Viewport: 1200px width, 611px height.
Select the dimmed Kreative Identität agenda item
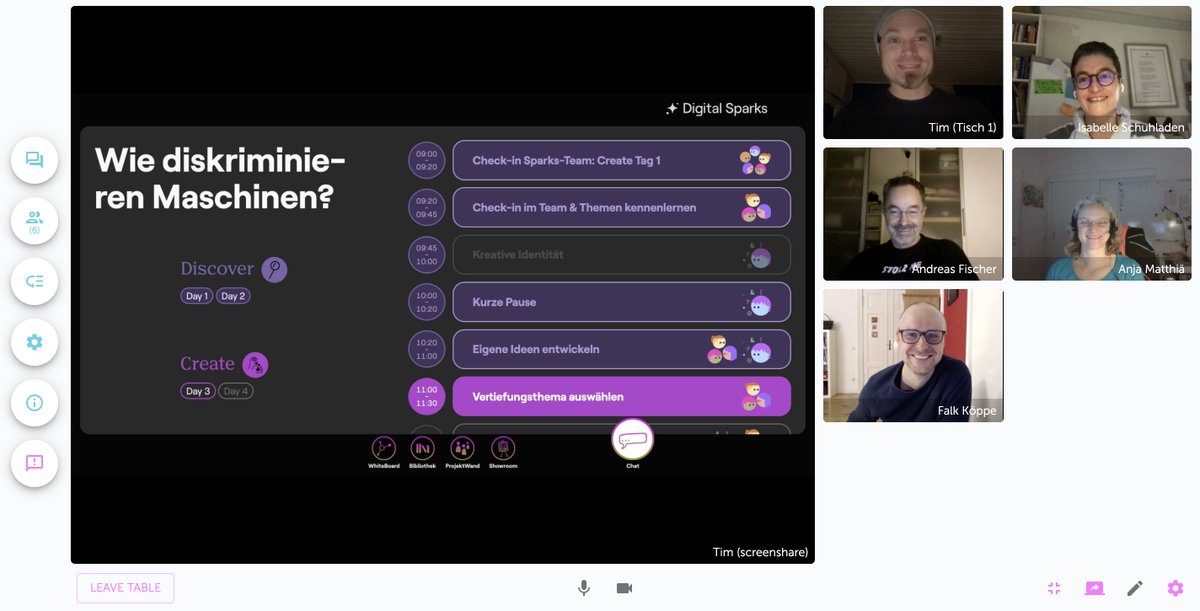point(622,255)
